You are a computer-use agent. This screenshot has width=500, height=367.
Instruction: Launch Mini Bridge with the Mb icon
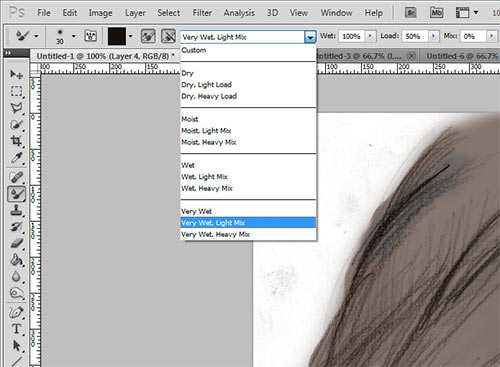tap(436, 13)
